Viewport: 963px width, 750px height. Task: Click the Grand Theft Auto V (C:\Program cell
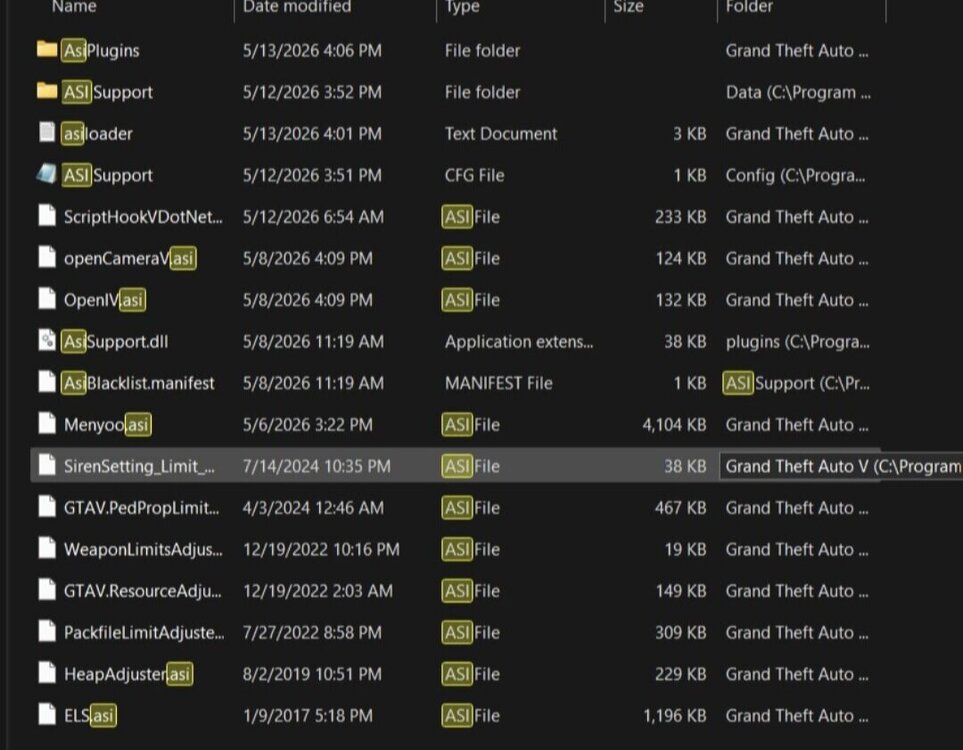843,466
